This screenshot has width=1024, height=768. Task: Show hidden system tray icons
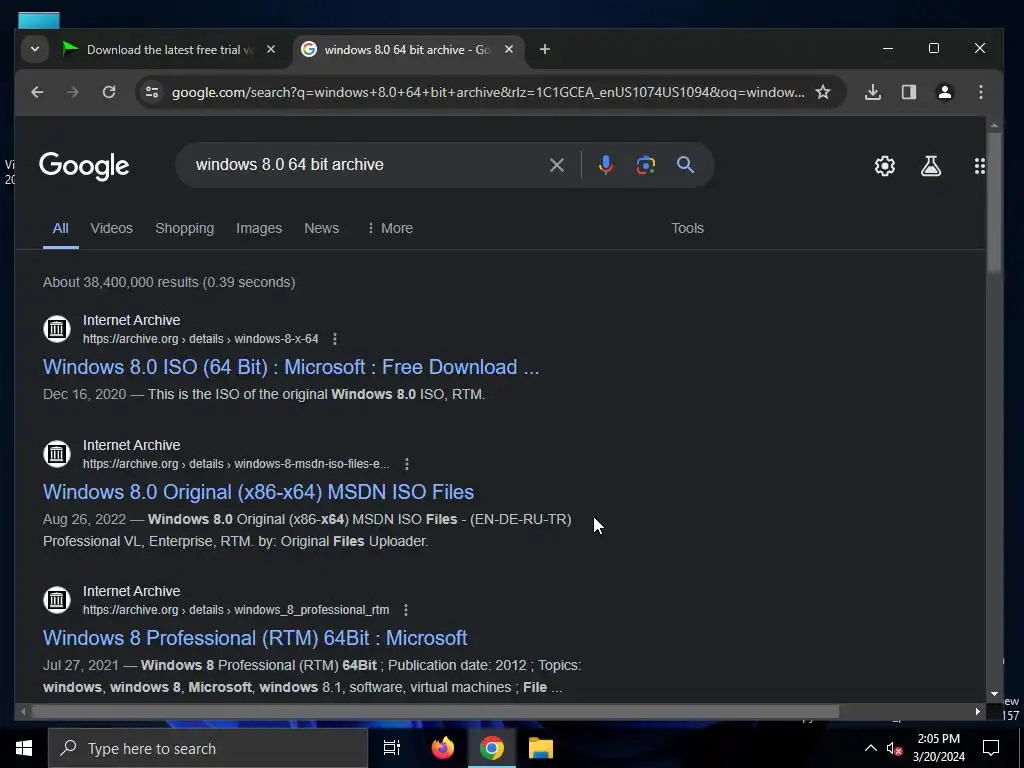[x=871, y=748]
